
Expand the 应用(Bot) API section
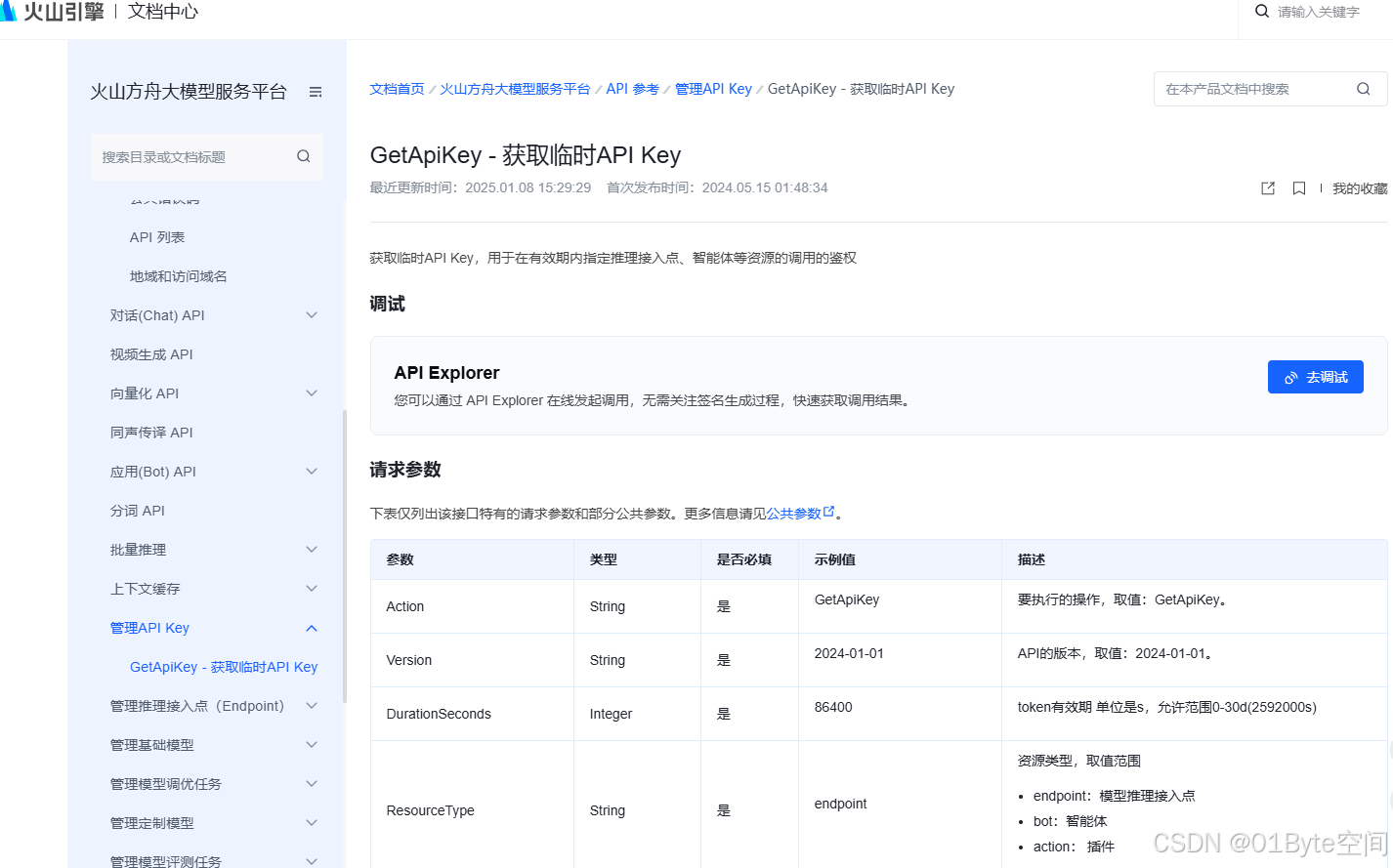coord(312,472)
